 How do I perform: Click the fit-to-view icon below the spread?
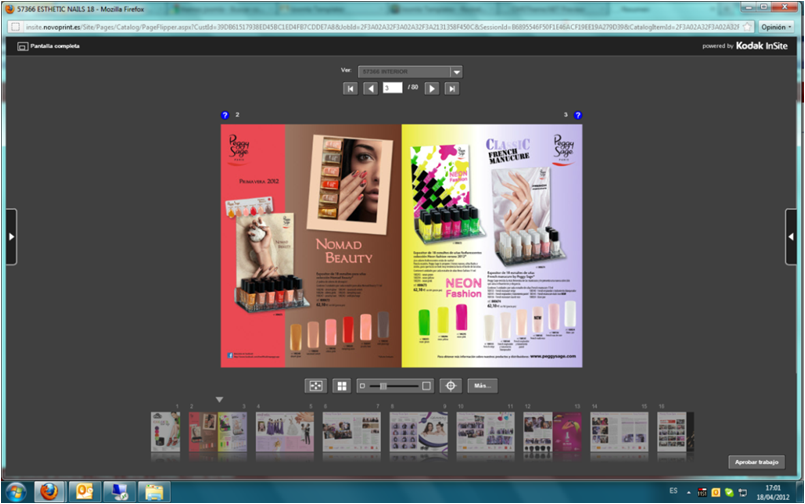[316, 386]
